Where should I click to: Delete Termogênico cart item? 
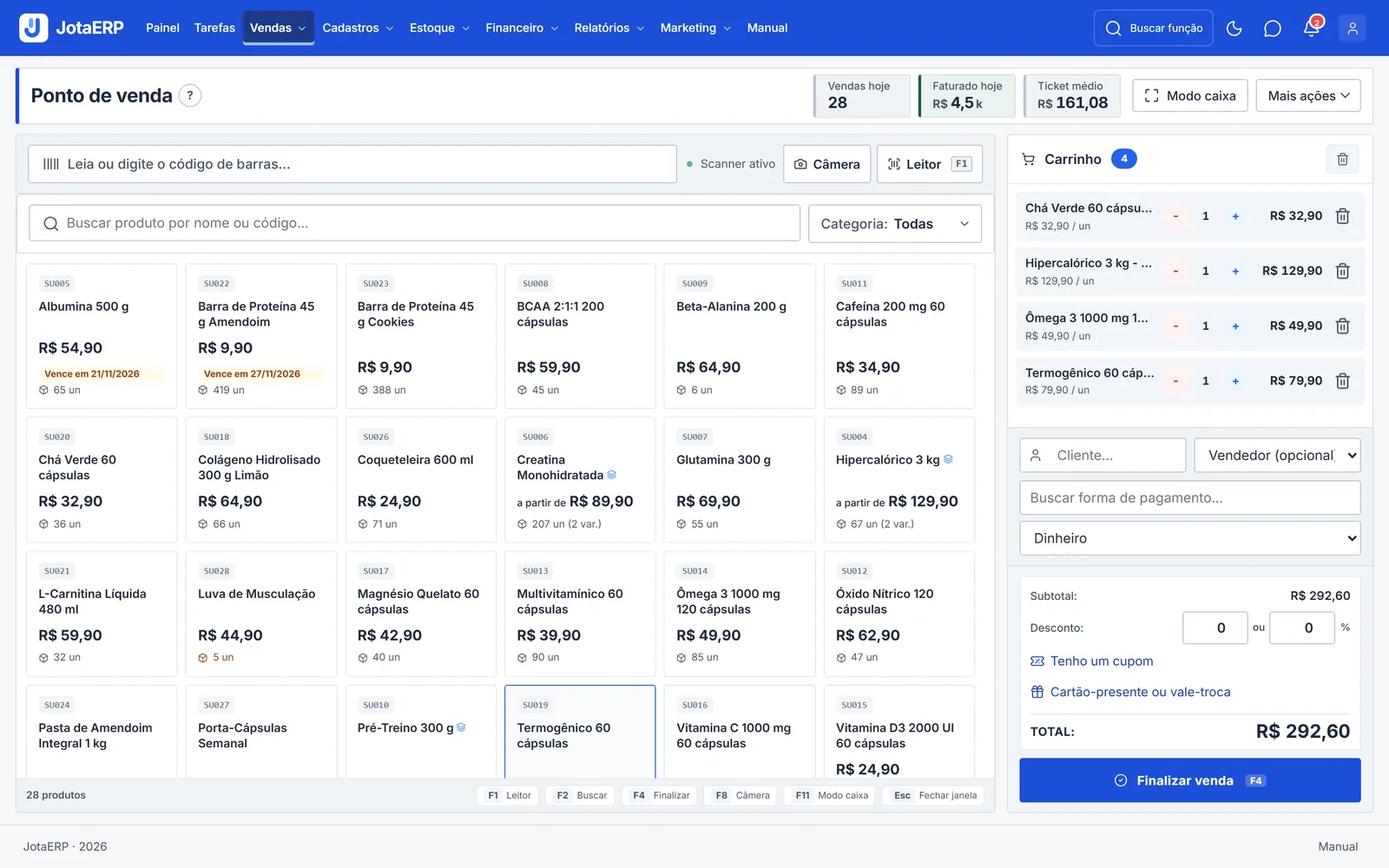pos(1342,380)
